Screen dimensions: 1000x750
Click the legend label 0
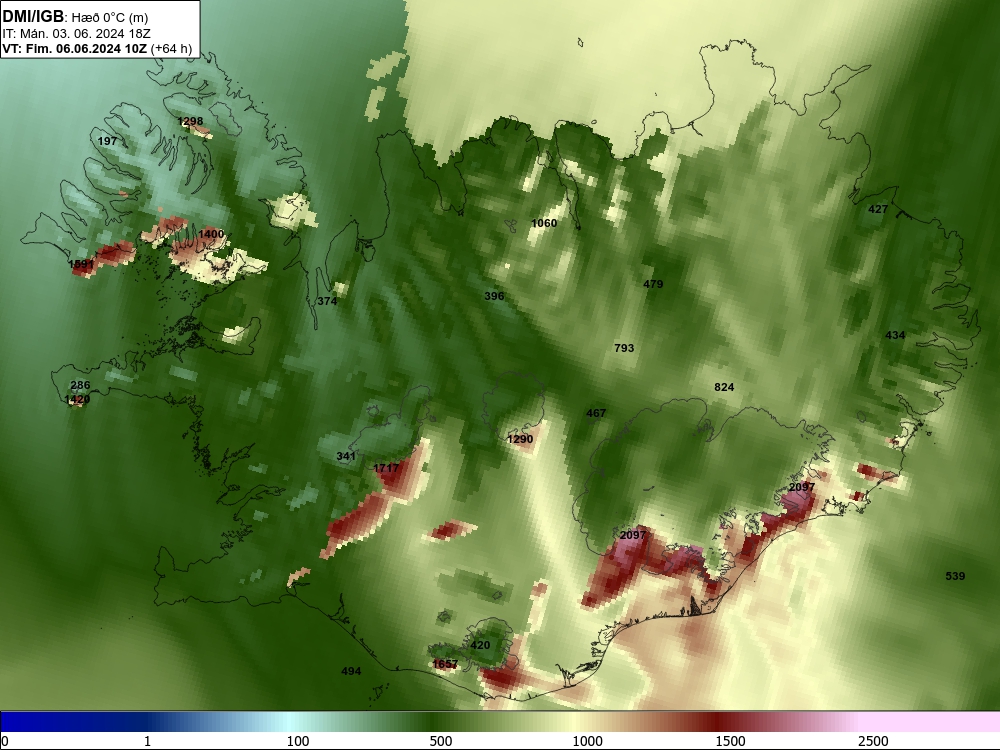(x=5, y=741)
